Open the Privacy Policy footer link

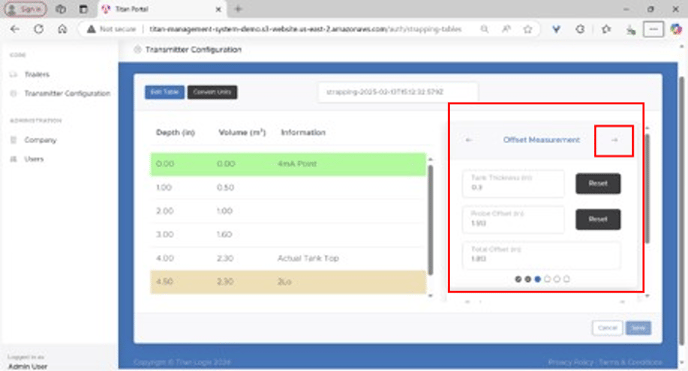click(x=570, y=362)
